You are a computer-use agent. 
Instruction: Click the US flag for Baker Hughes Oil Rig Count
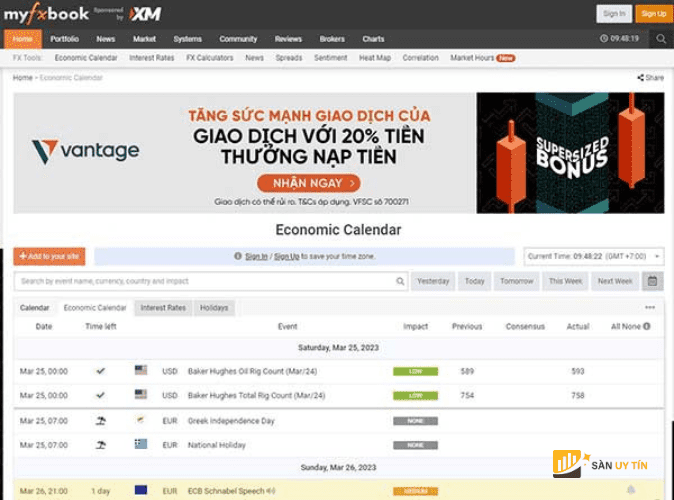point(141,370)
